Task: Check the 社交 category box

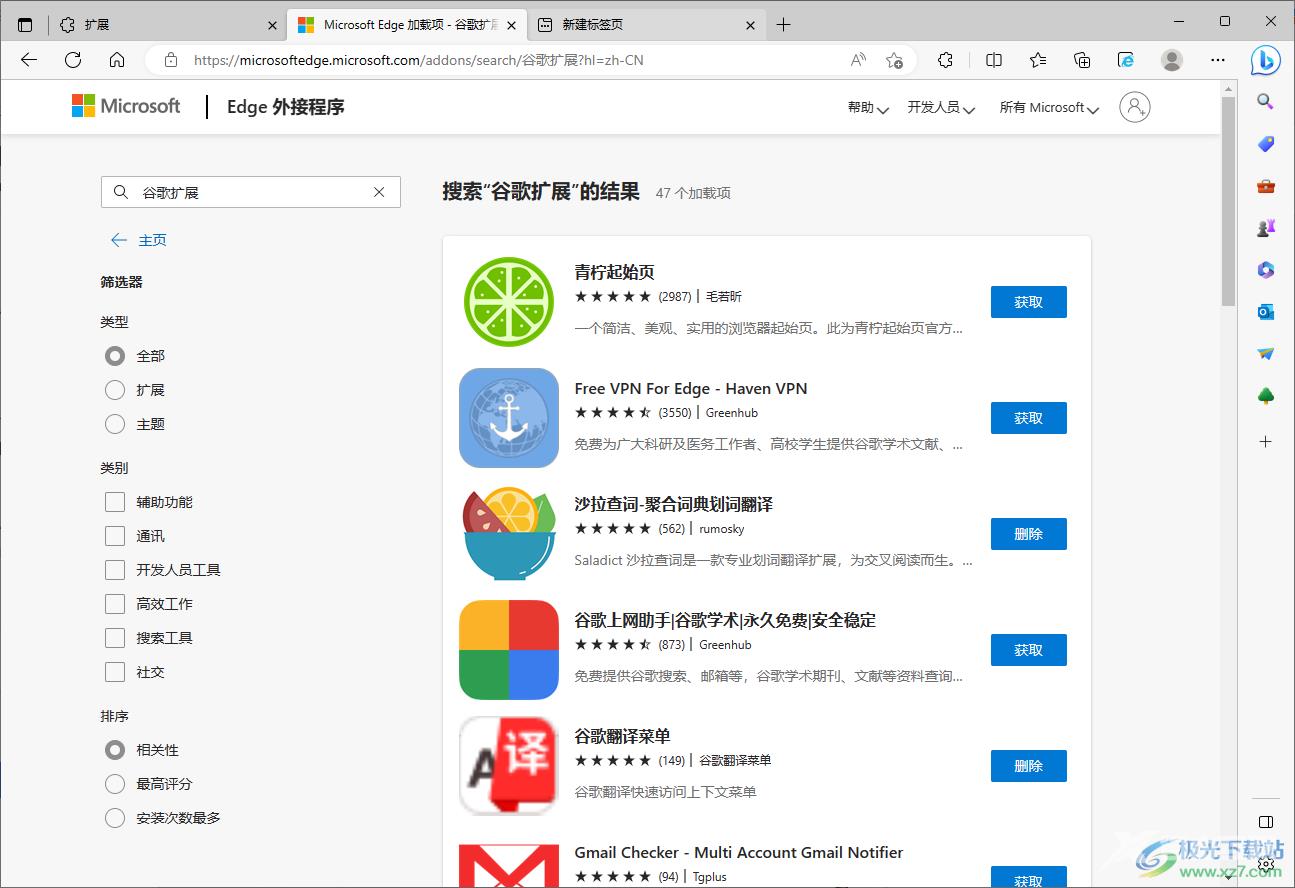Action: point(115,672)
